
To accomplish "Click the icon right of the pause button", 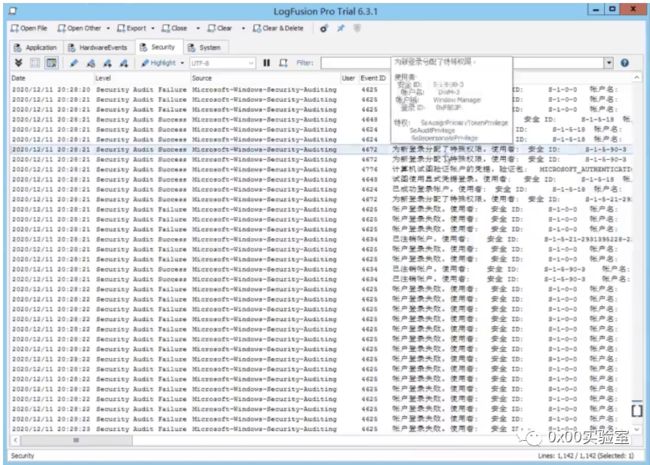I will (284, 63).
